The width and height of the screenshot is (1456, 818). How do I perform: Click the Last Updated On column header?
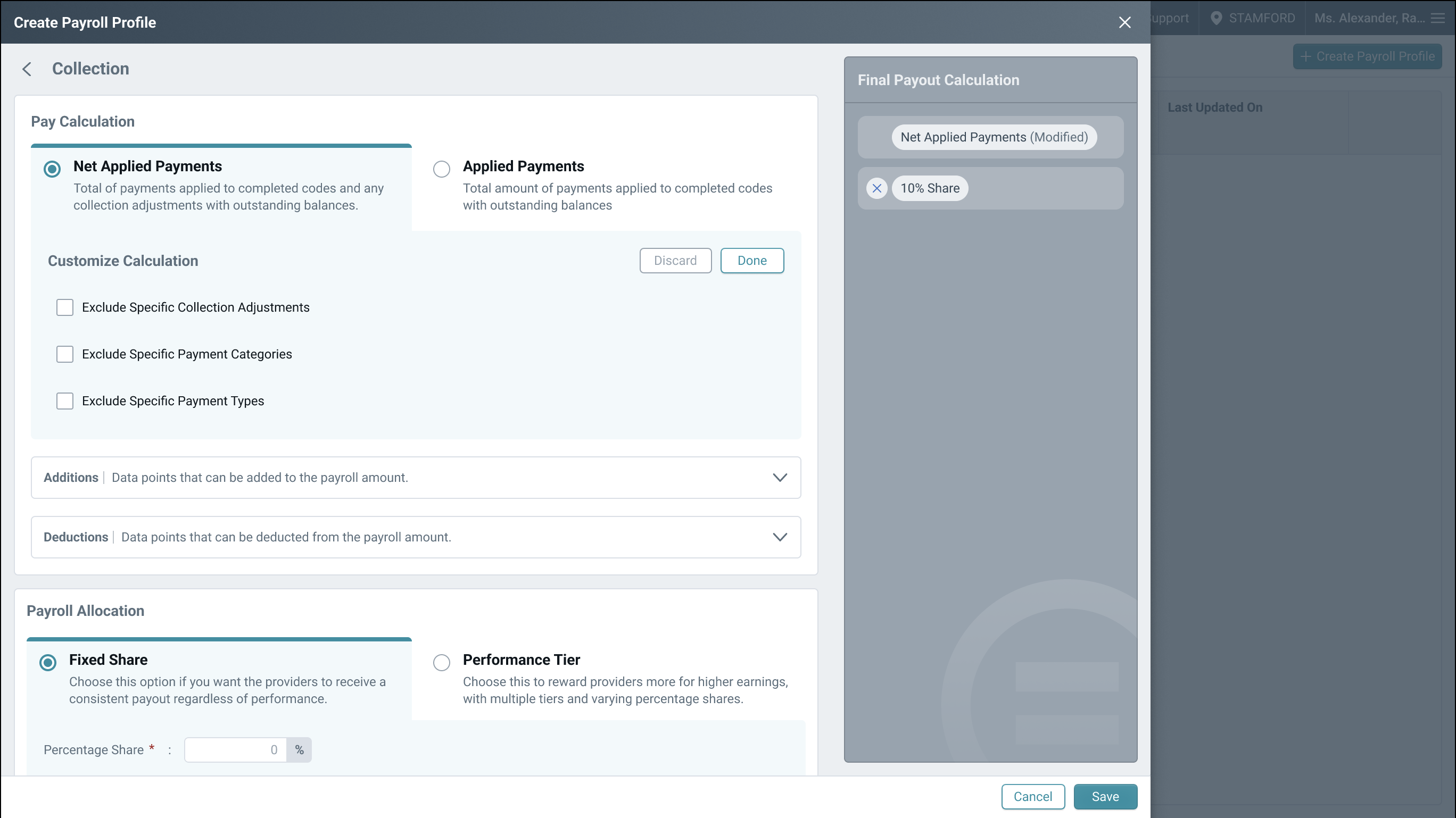pos(1214,107)
